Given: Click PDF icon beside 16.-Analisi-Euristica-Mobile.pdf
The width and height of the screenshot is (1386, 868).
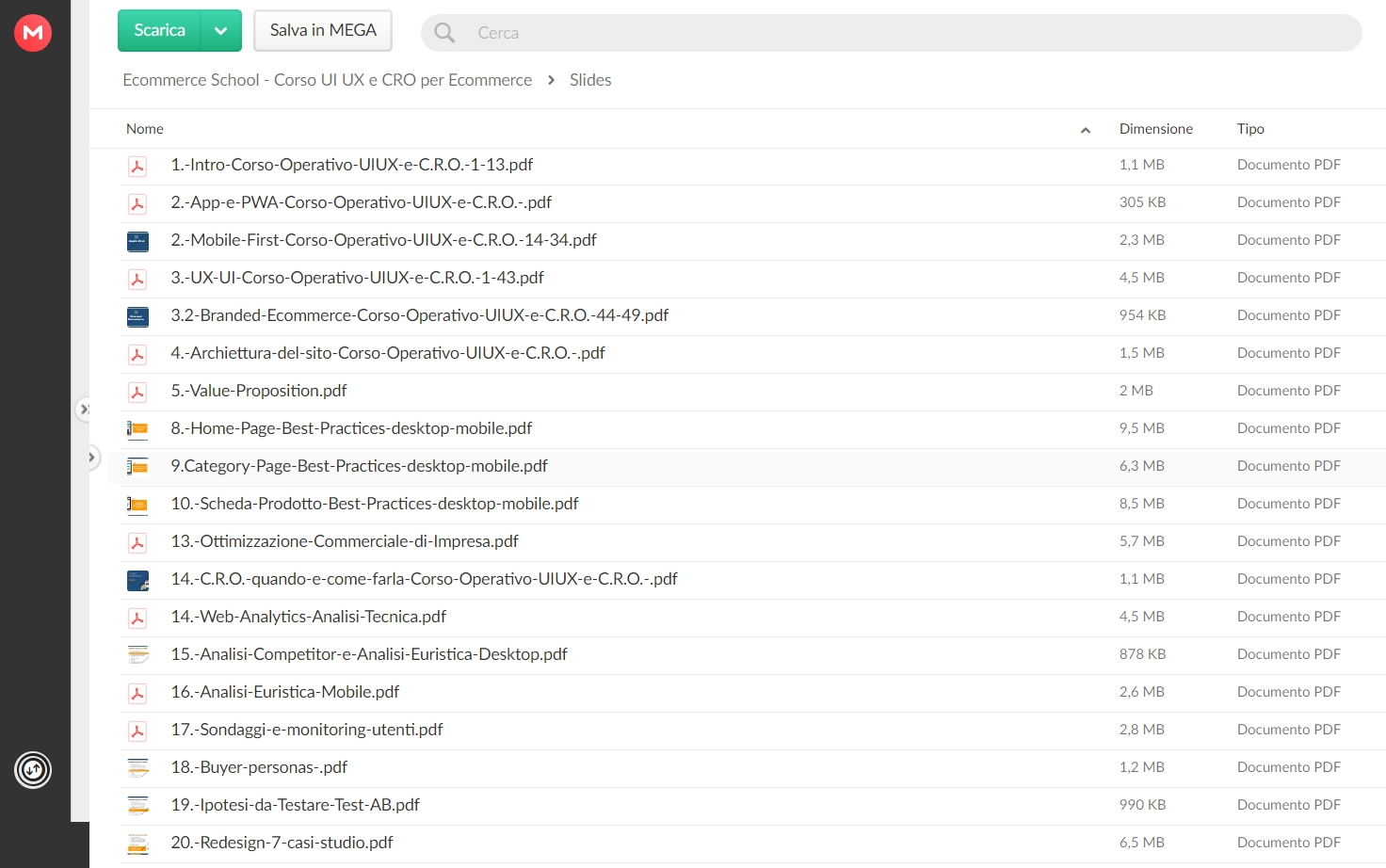Looking at the screenshot, I should coord(137,694).
